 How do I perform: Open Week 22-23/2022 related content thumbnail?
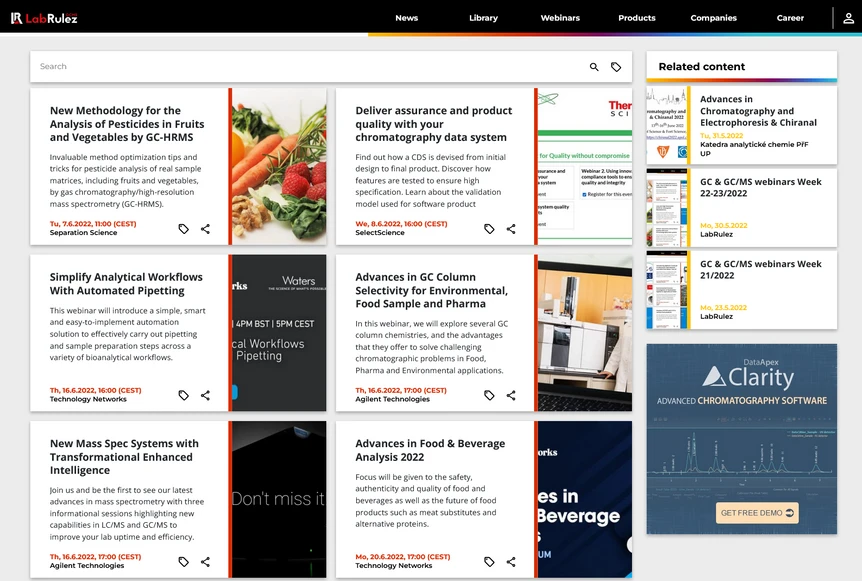pyautogui.click(x=666, y=208)
